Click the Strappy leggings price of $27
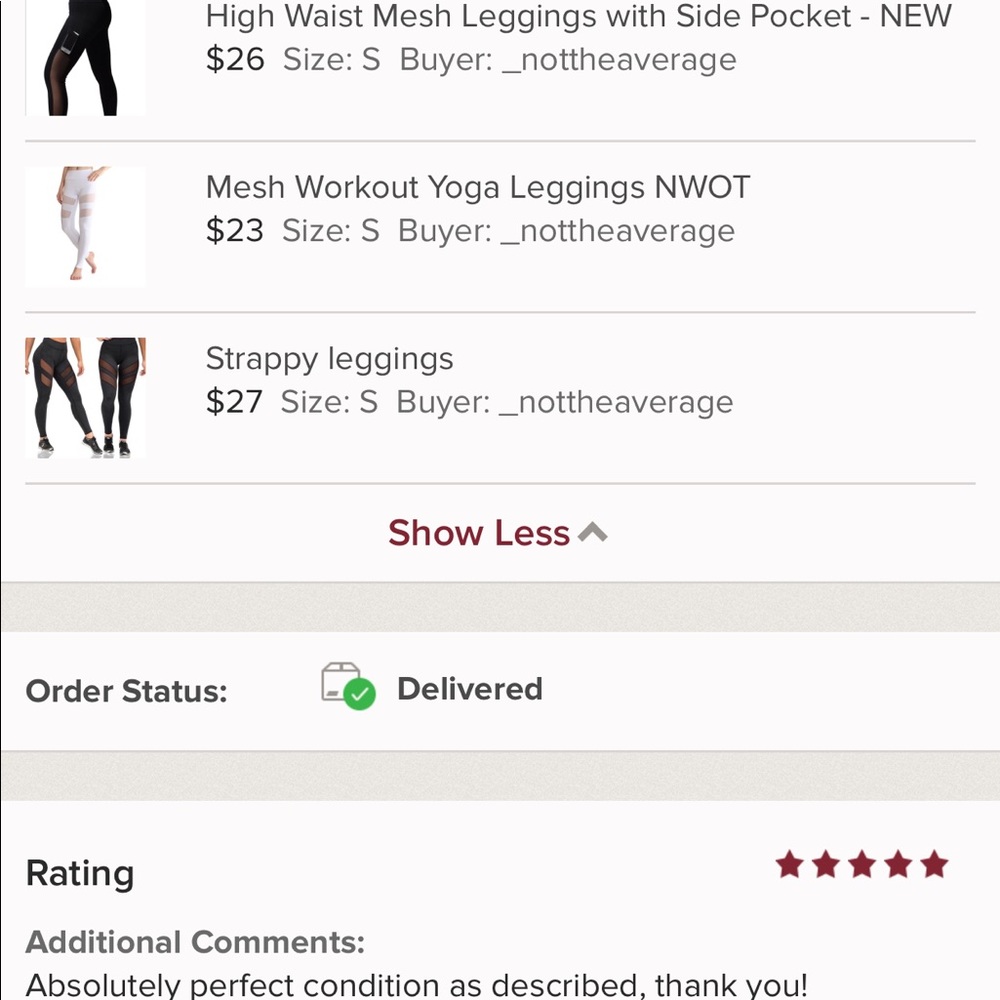Viewport: 1000px width, 1000px height. point(234,402)
